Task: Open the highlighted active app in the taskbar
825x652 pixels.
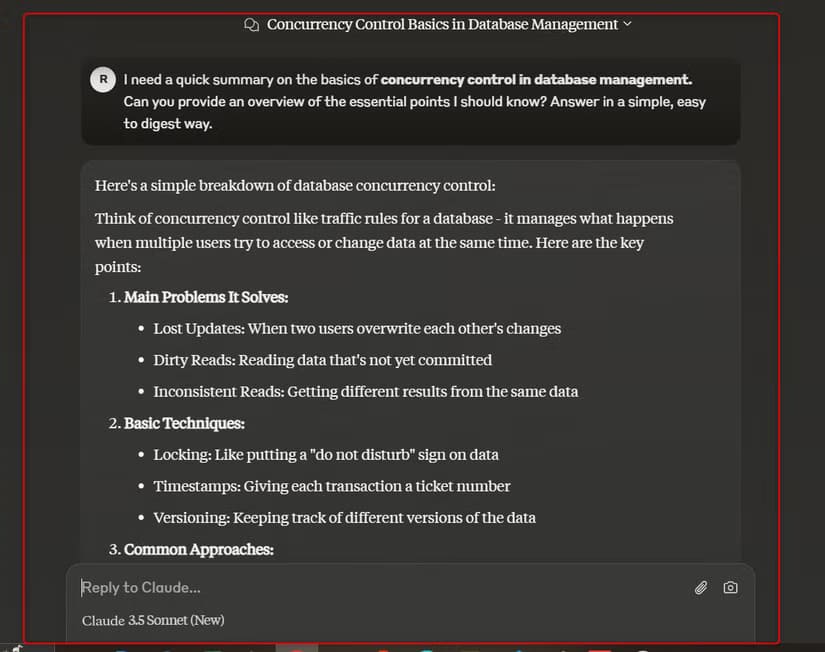Action: click(x=297, y=648)
